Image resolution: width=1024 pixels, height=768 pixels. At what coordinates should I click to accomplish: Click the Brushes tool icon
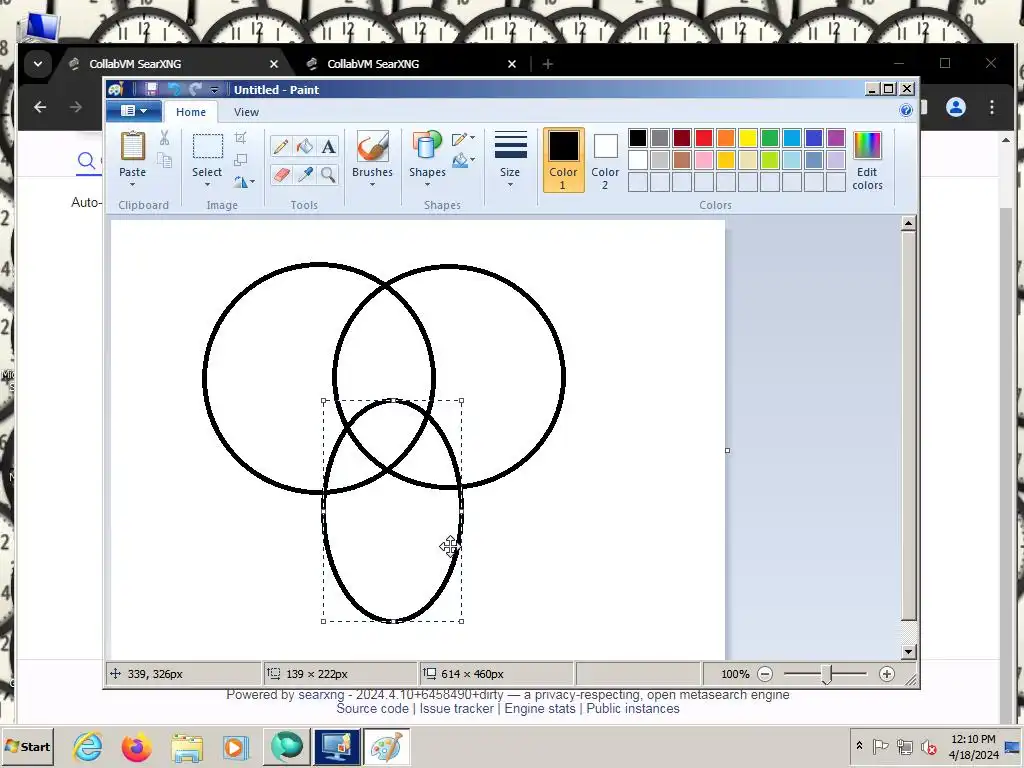pyautogui.click(x=372, y=146)
